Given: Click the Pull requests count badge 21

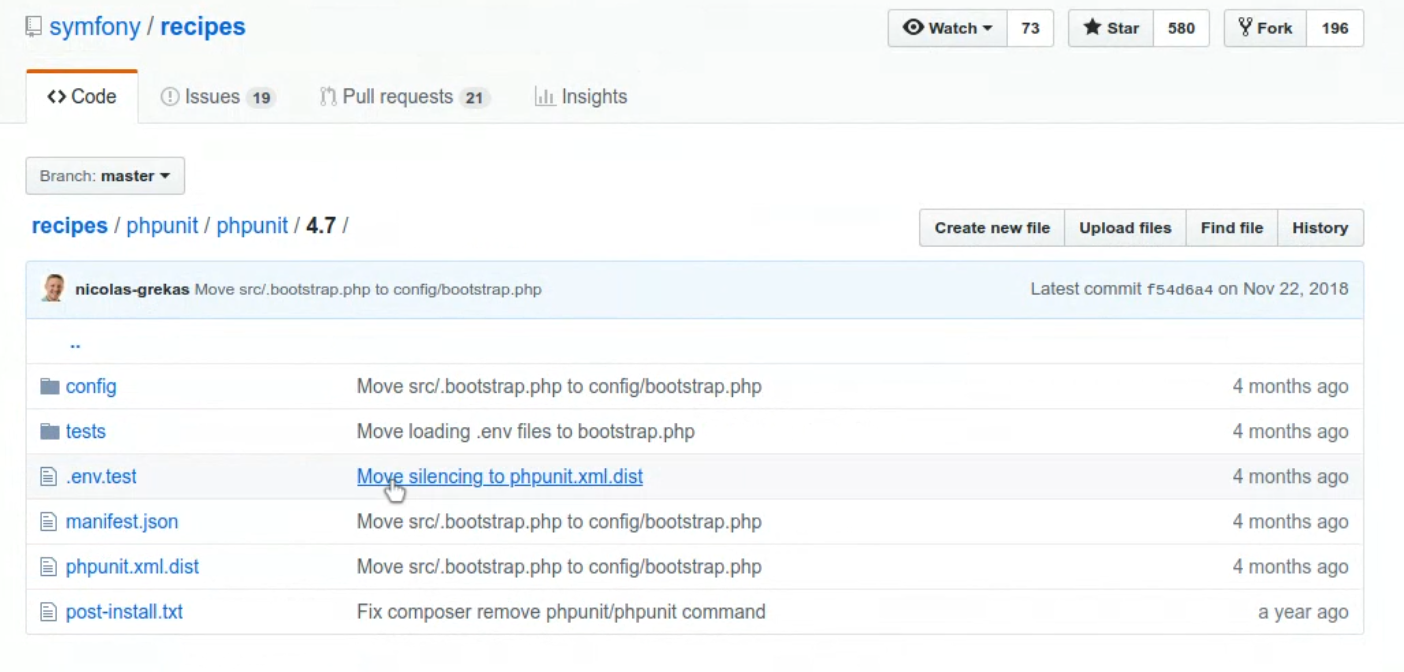Looking at the screenshot, I should 475,98.
